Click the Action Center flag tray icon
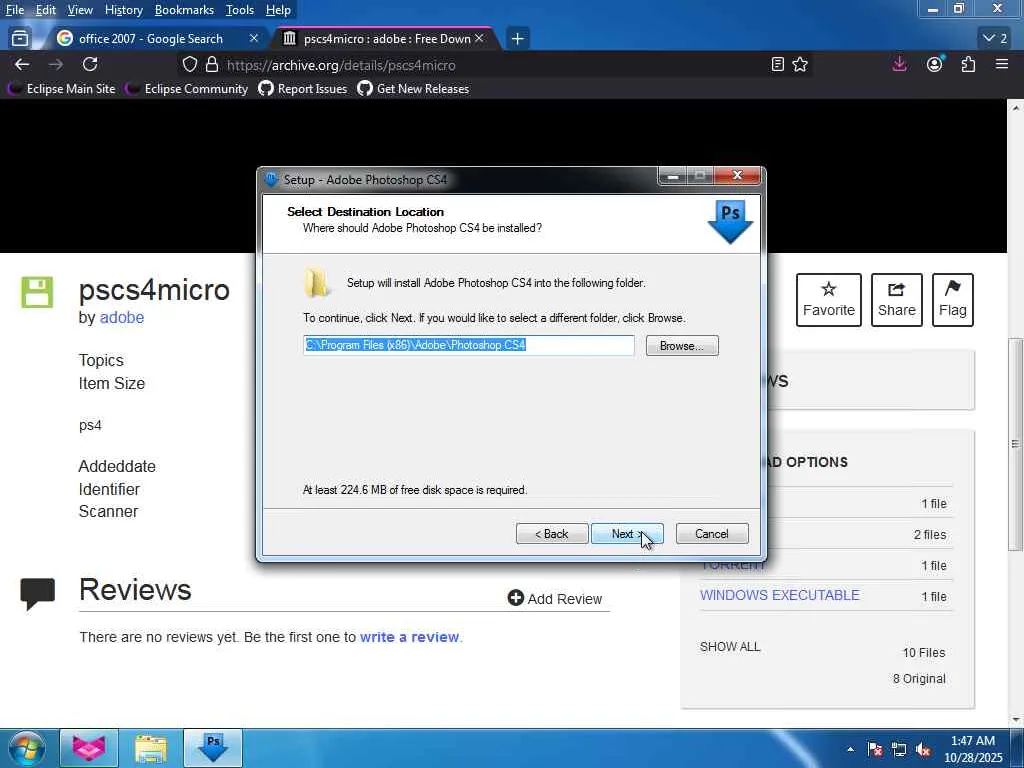Image resolution: width=1024 pixels, height=768 pixels. pyautogui.click(x=875, y=749)
